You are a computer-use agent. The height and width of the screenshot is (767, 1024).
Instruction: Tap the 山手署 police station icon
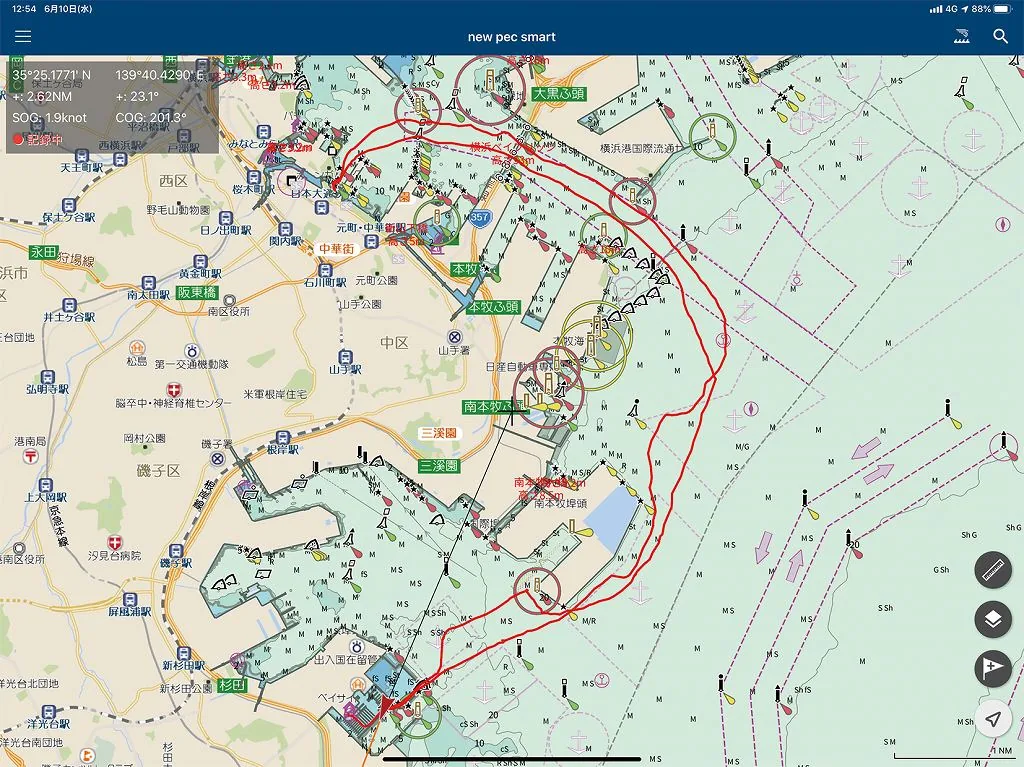point(455,337)
